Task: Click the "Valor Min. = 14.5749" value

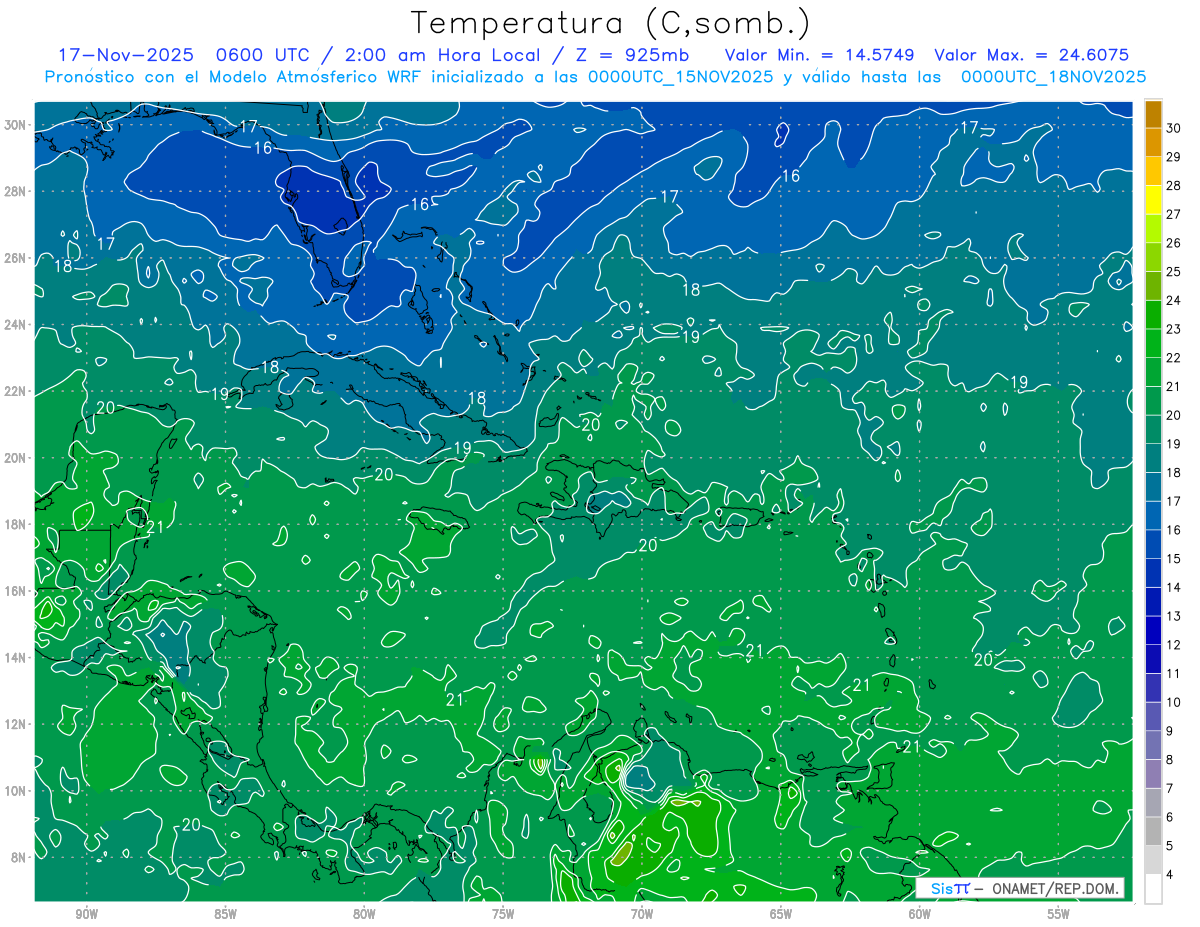Action: point(818,55)
